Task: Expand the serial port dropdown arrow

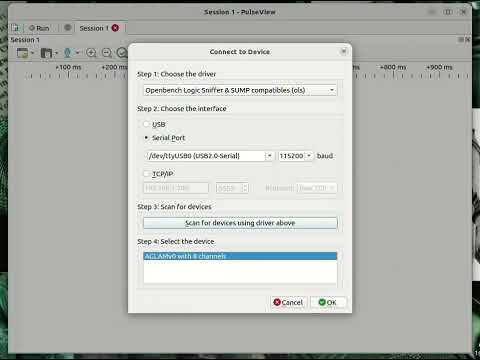Action: [269, 156]
